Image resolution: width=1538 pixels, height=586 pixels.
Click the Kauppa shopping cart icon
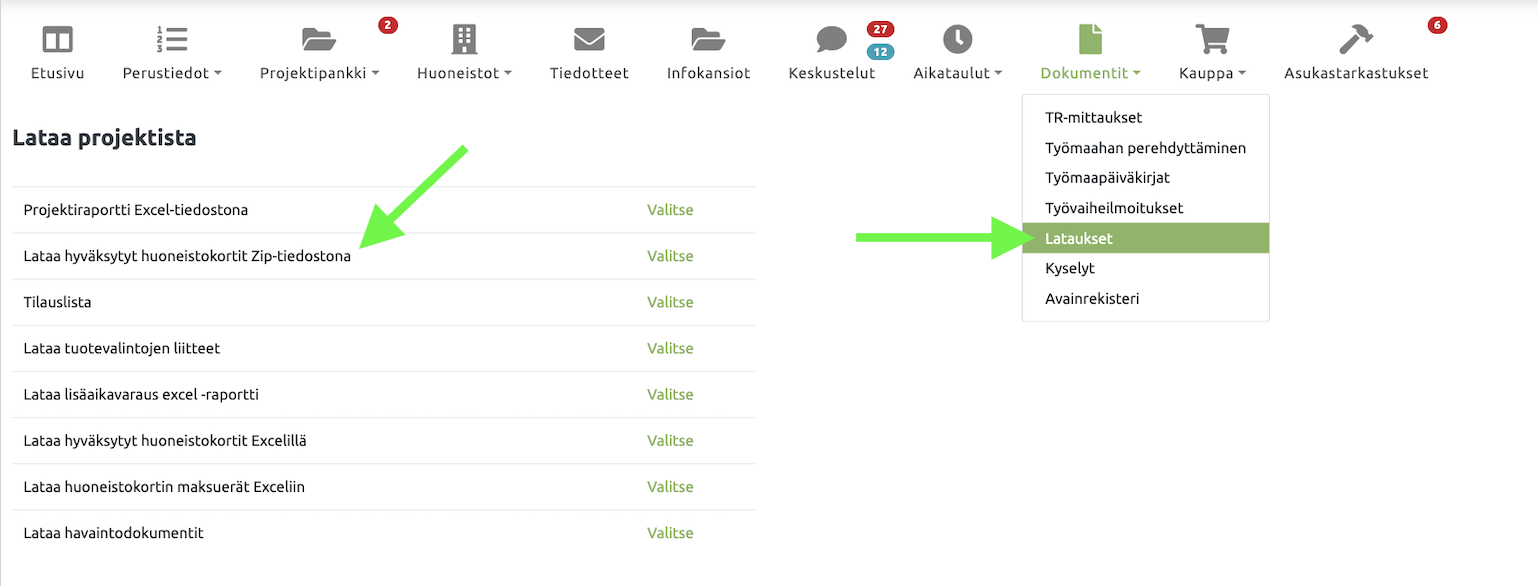[1212, 40]
